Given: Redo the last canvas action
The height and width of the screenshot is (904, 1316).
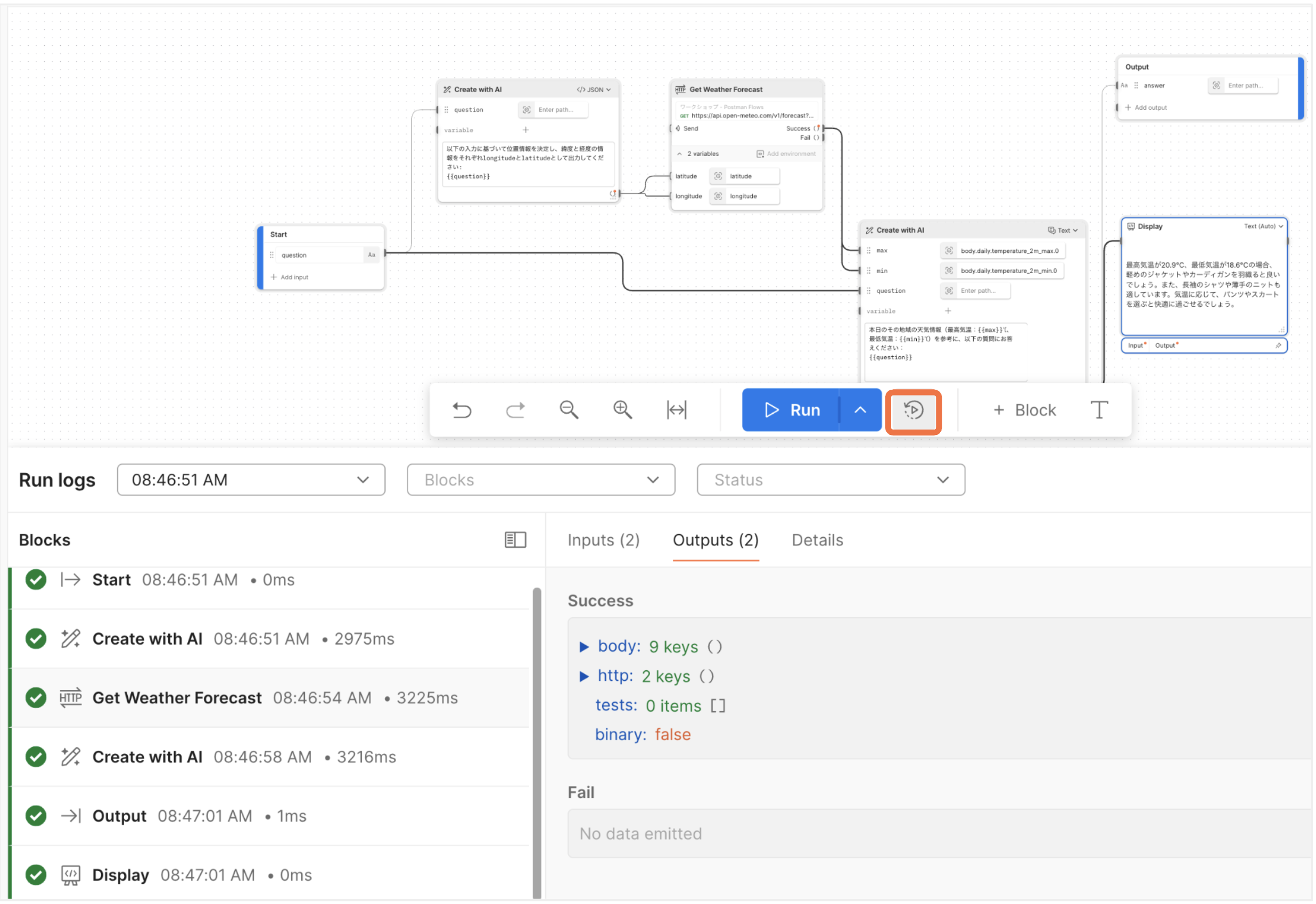Looking at the screenshot, I should 515,409.
